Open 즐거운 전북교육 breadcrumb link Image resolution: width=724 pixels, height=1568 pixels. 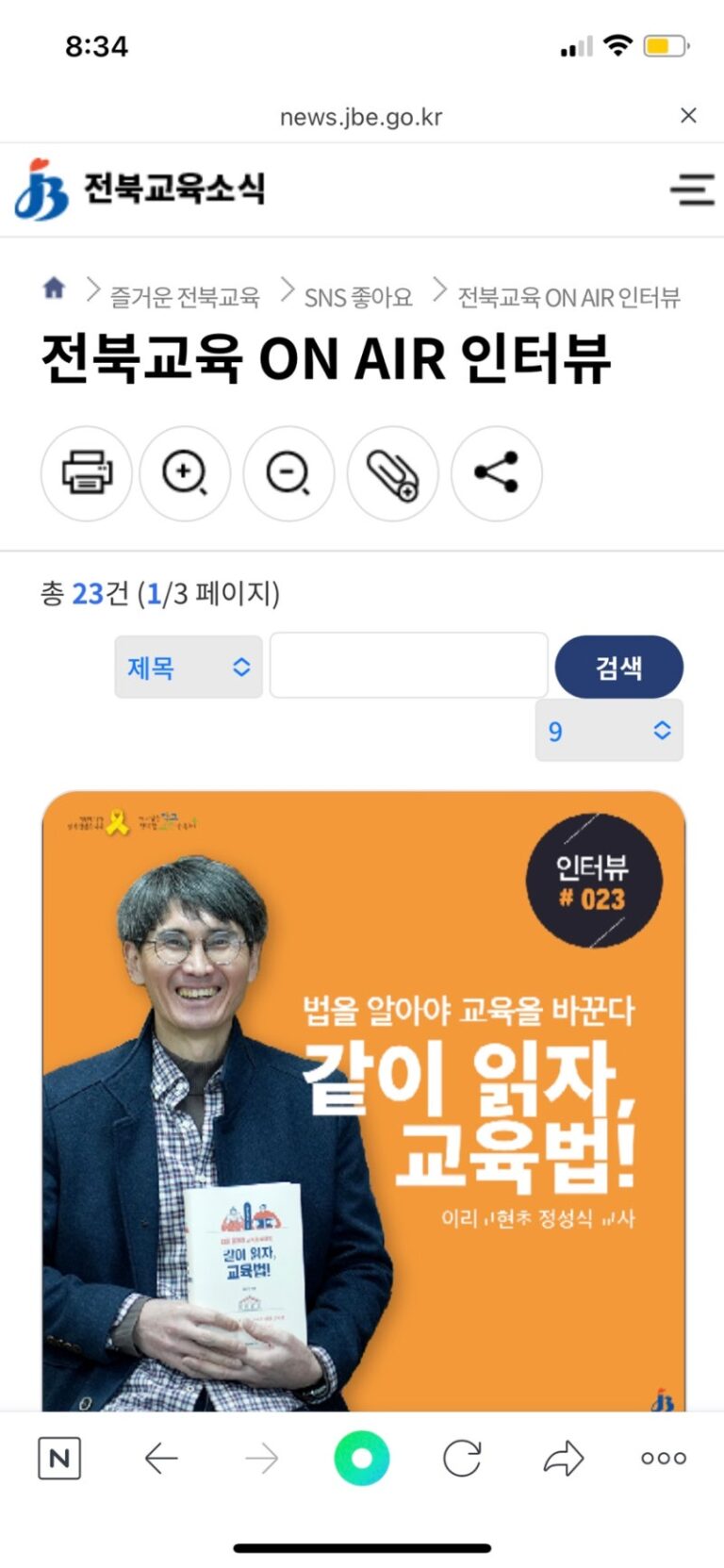coord(185,298)
